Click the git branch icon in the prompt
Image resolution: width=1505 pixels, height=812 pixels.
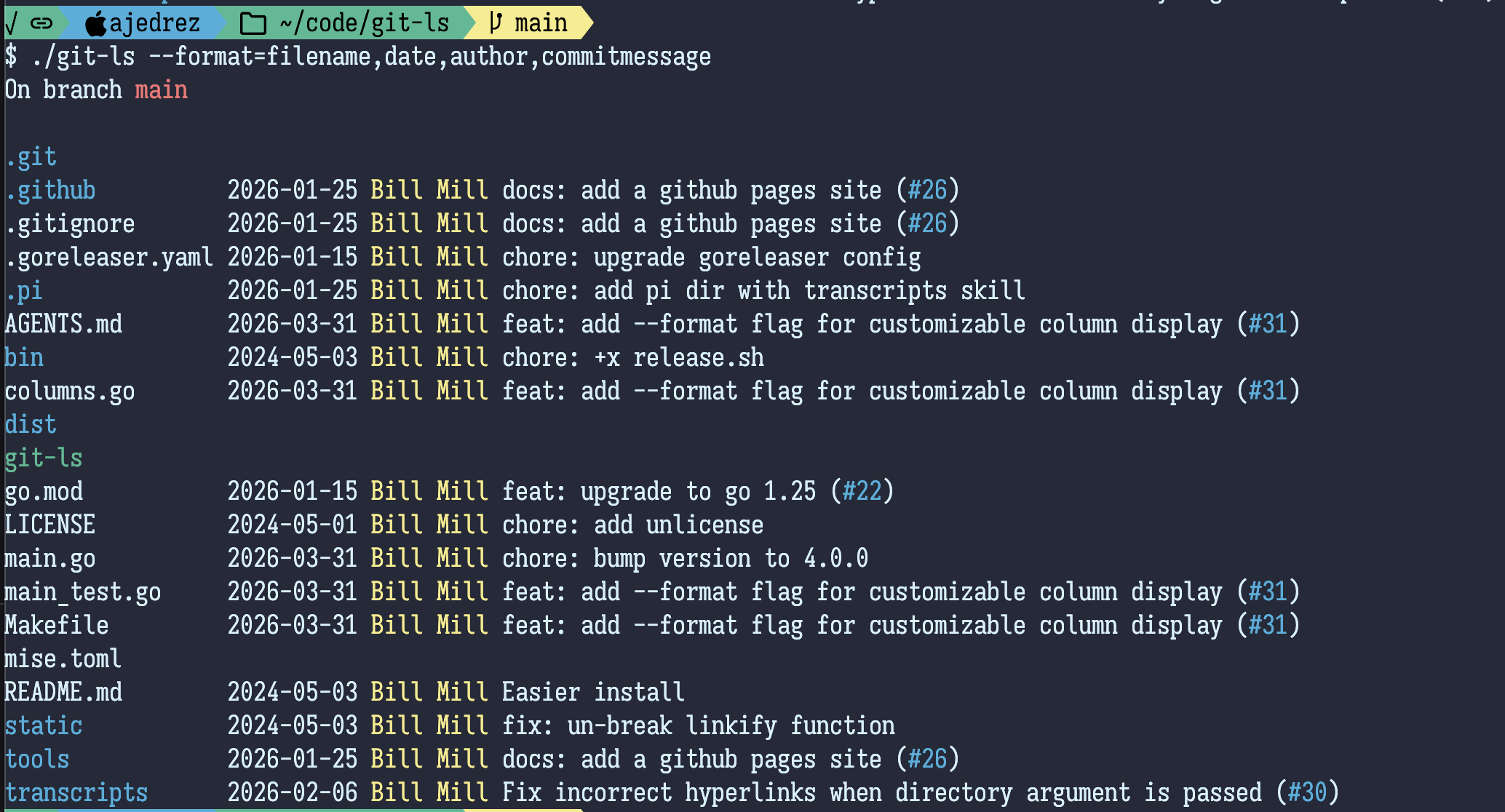(x=496, y=23)
